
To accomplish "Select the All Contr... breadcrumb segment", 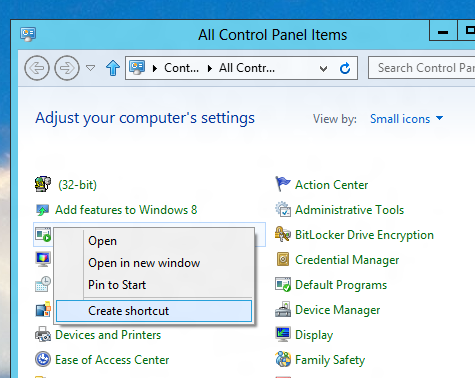I will tap(247, 68).
